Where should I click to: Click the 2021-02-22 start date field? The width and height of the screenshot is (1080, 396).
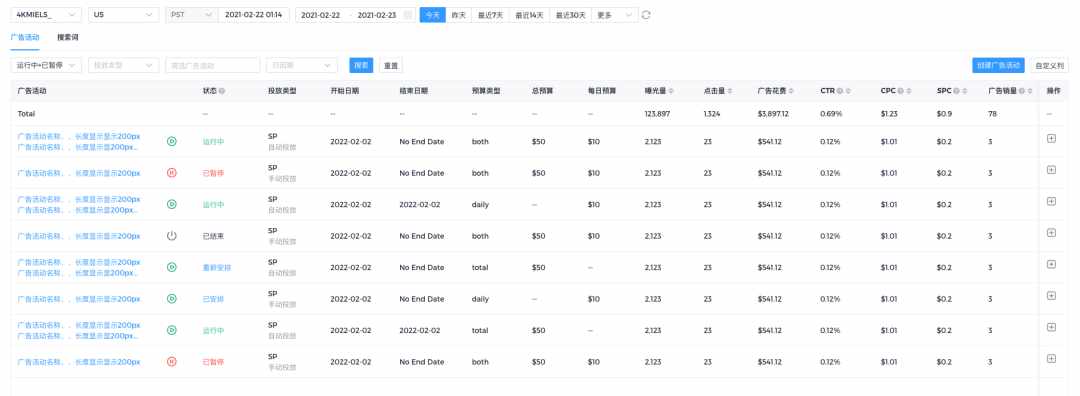coord(321,14)
